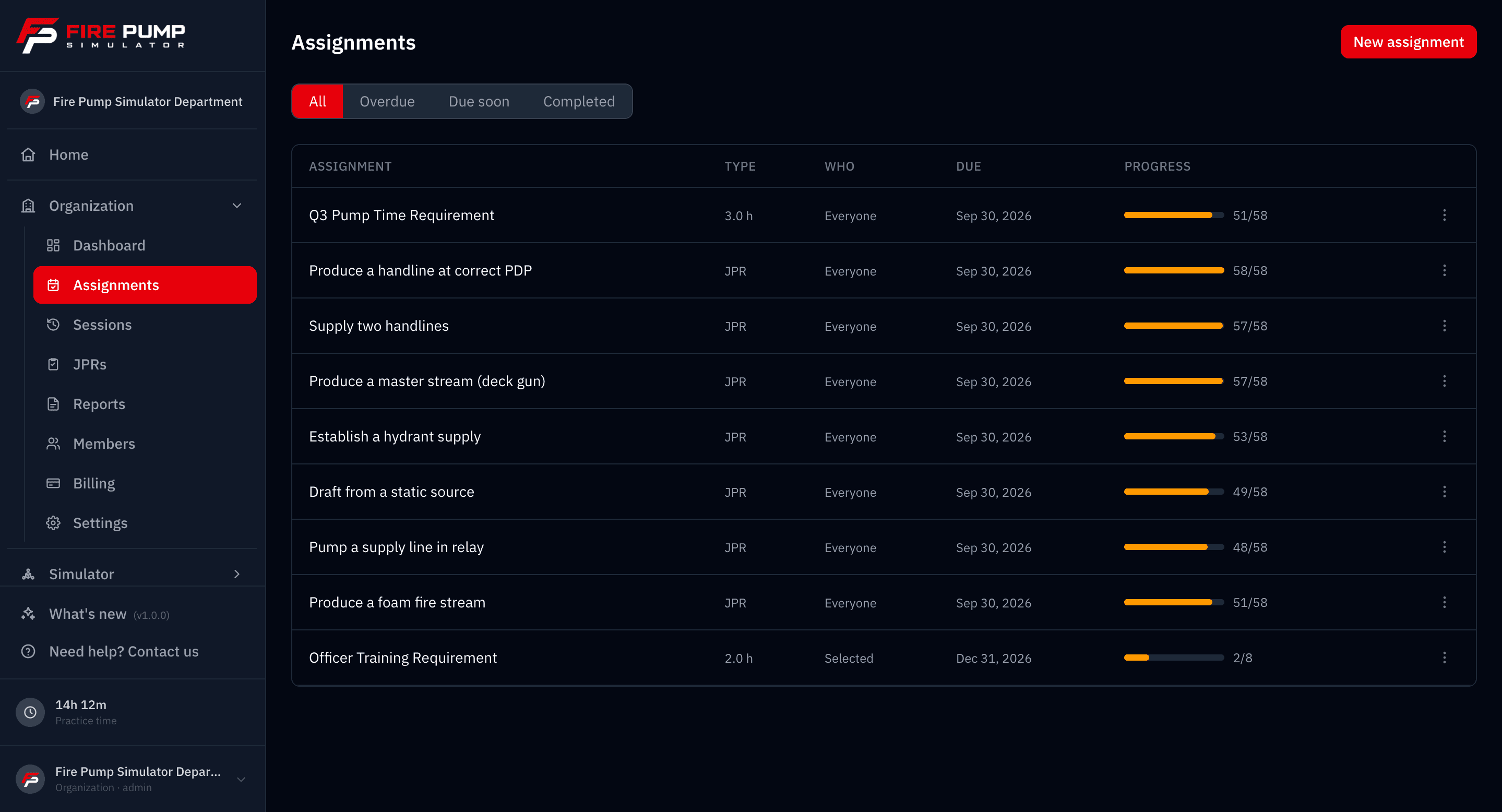
Task: Click the Fire Pump Simulator logo
Action: (x=101, y=35)
